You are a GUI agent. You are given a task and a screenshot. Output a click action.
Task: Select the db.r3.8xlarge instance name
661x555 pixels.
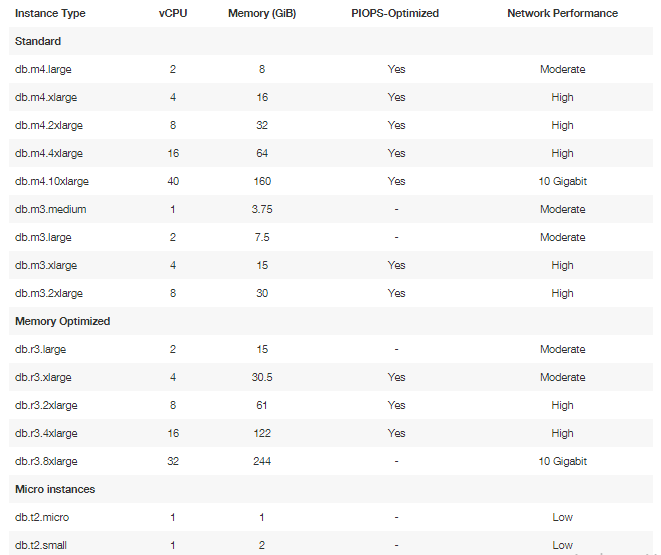click(46, 461)
